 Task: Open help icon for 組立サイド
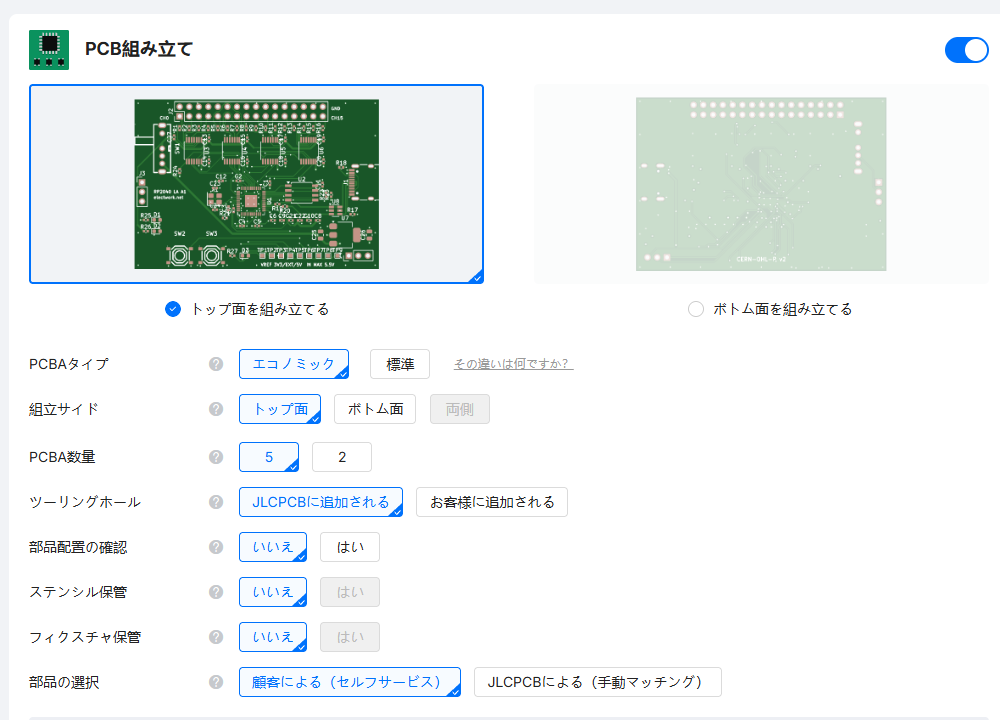pos(216,409)
